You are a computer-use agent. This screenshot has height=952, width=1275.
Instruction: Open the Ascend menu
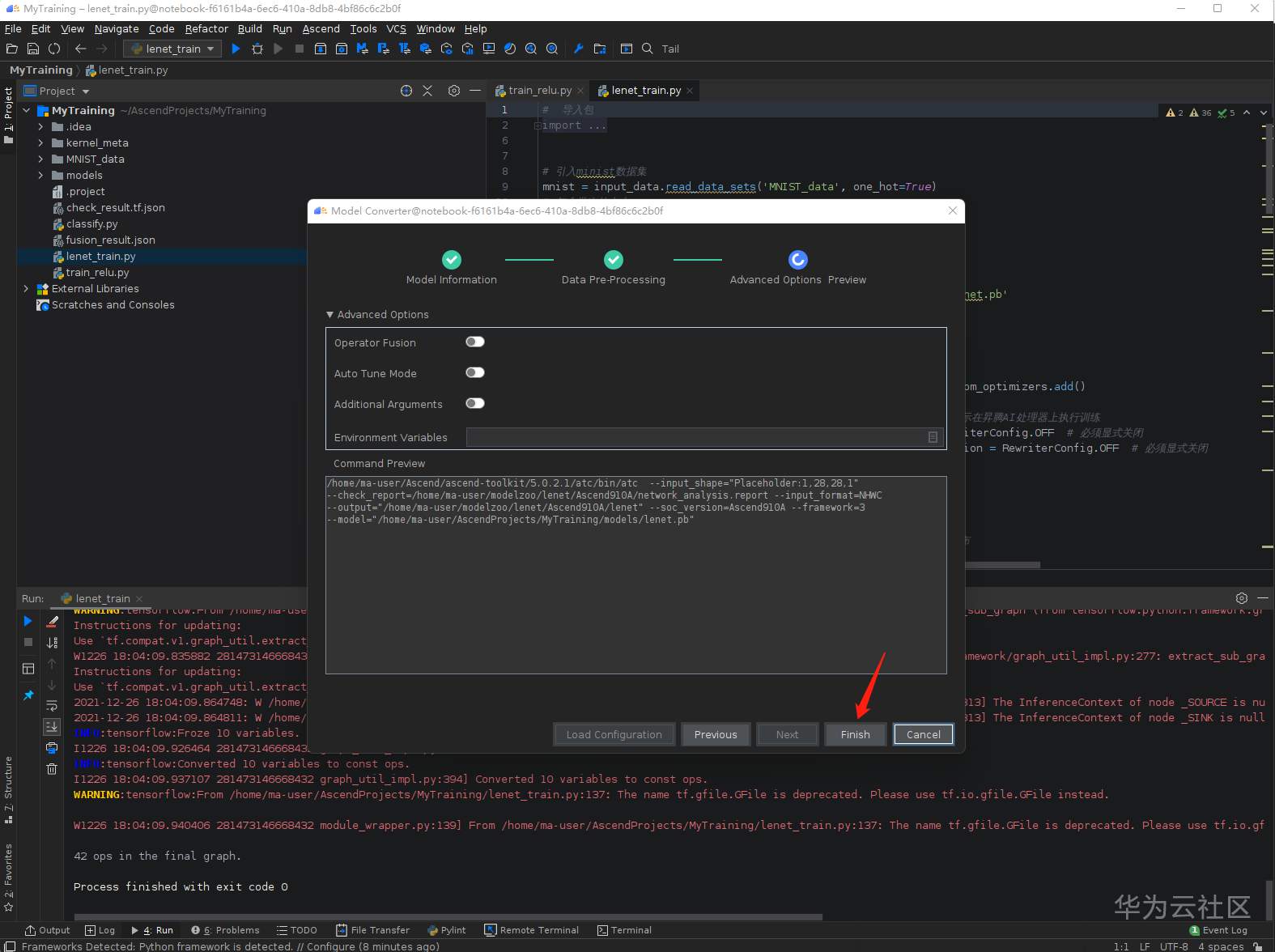click(x=321, y=28)
